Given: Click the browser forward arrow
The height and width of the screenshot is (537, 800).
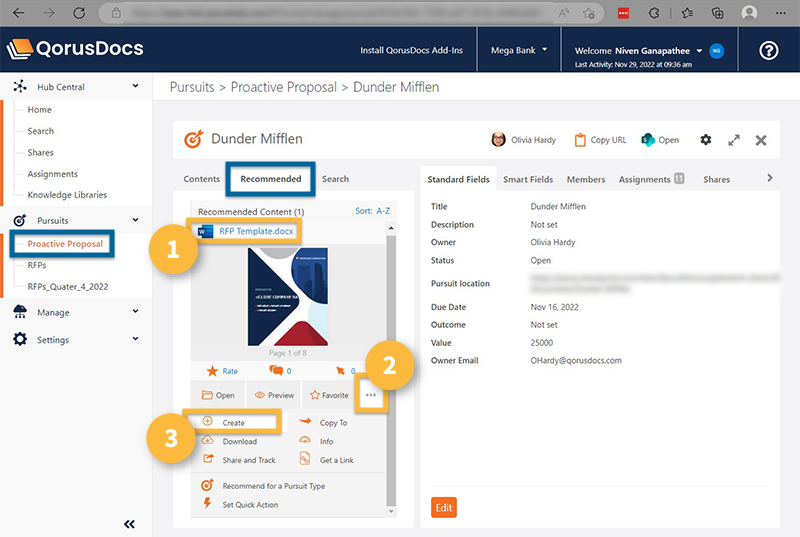Looking at the screenshot, I should pos(49,13).
